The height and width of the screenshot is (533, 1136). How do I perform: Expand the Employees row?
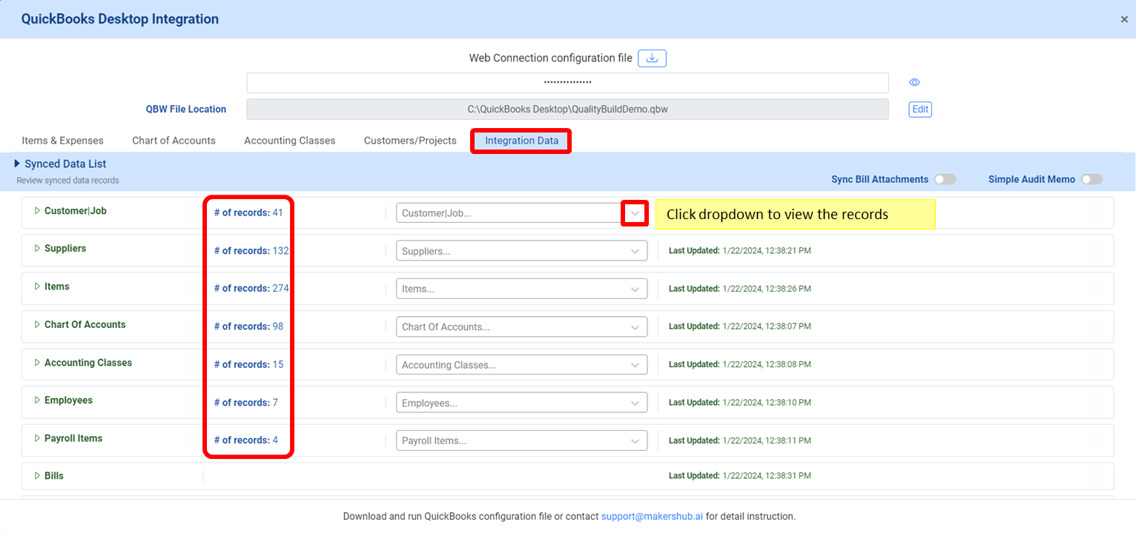38,400
